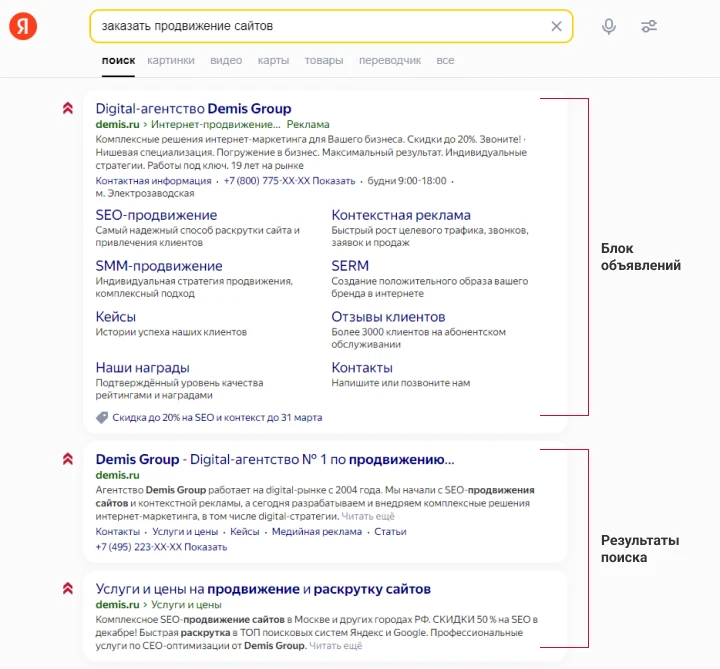Clear the search field with the X icon
This screenshot has height=669, width=720.
coord(557,26)
